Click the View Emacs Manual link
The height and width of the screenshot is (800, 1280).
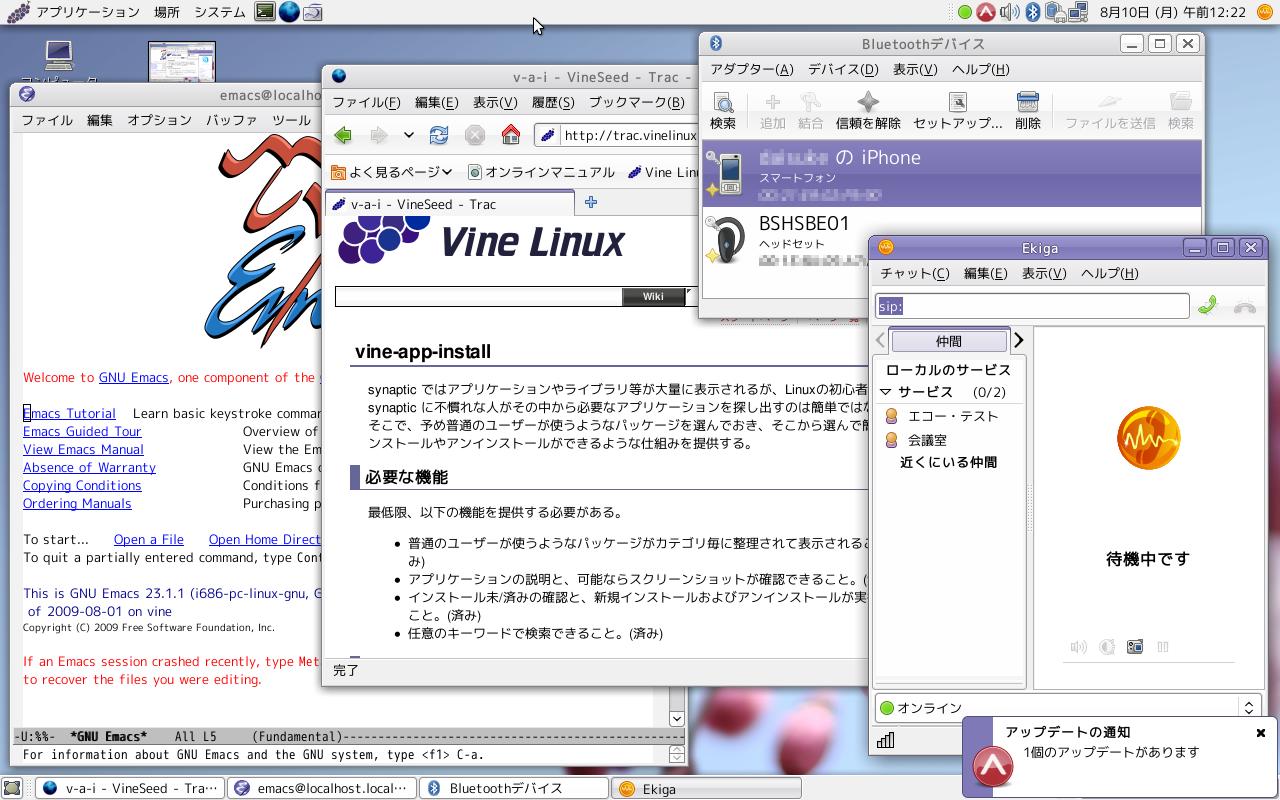83,449
